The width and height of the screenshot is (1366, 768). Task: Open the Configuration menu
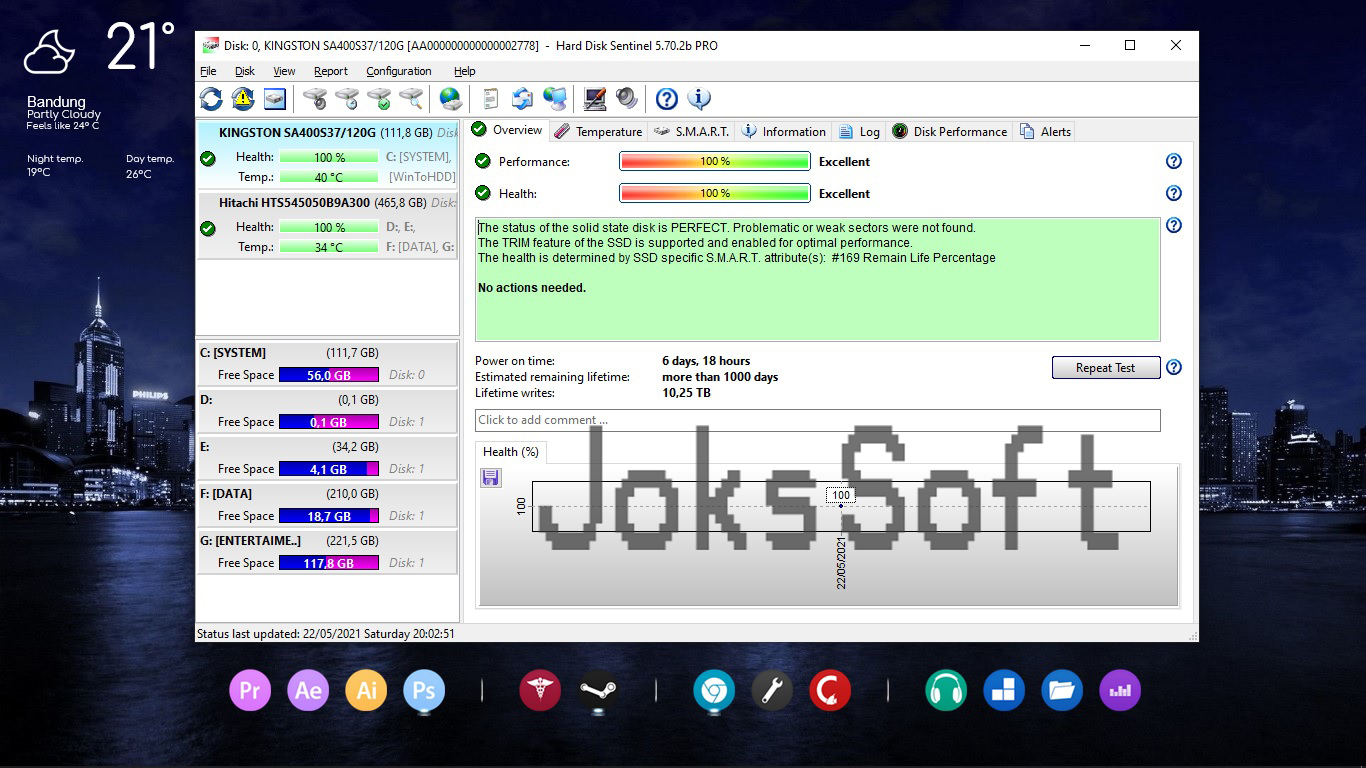(x=398, y=71)
